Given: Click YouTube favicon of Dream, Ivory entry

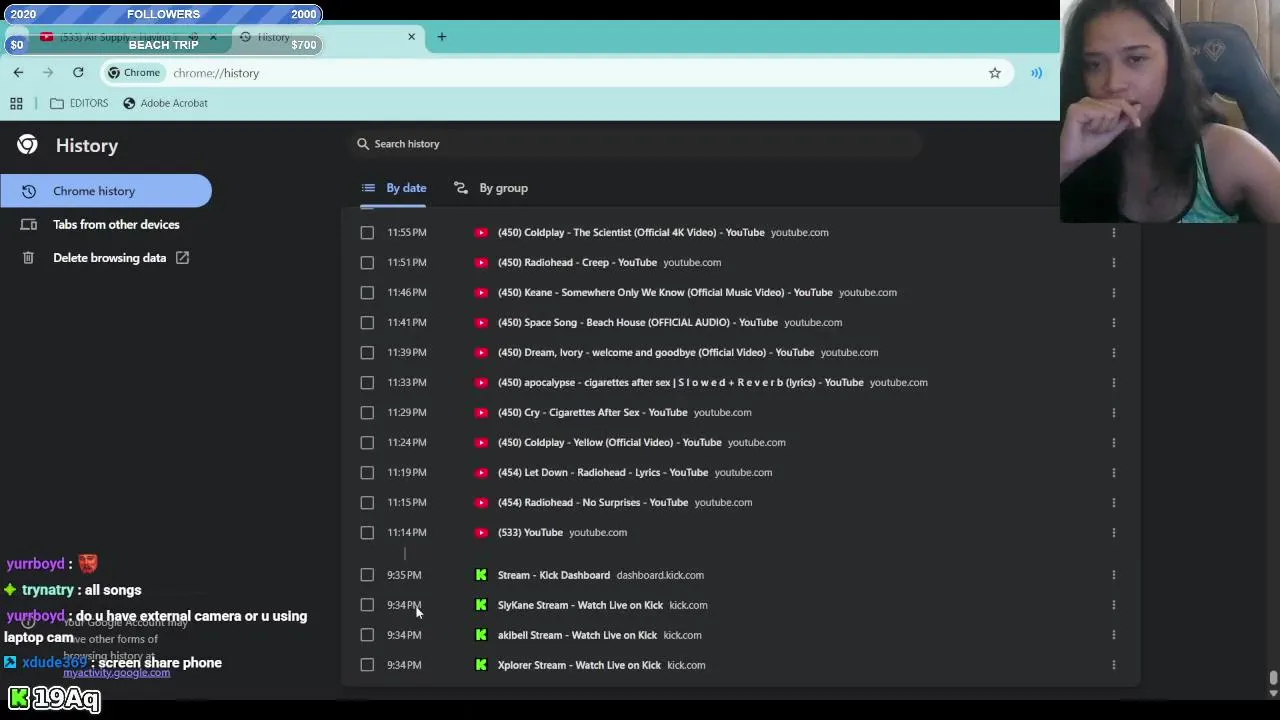Looking at the screenshot, I should pos(481,352).
